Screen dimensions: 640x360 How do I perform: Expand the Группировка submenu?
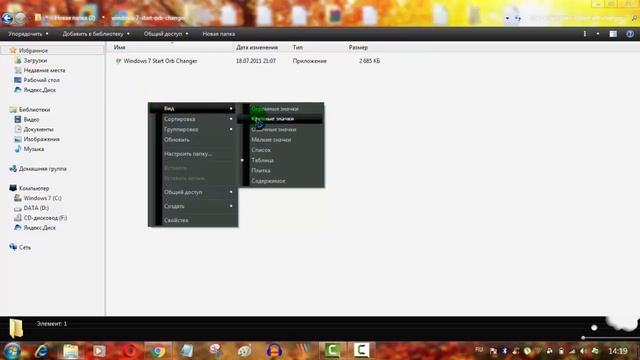(x=193, y=129)
